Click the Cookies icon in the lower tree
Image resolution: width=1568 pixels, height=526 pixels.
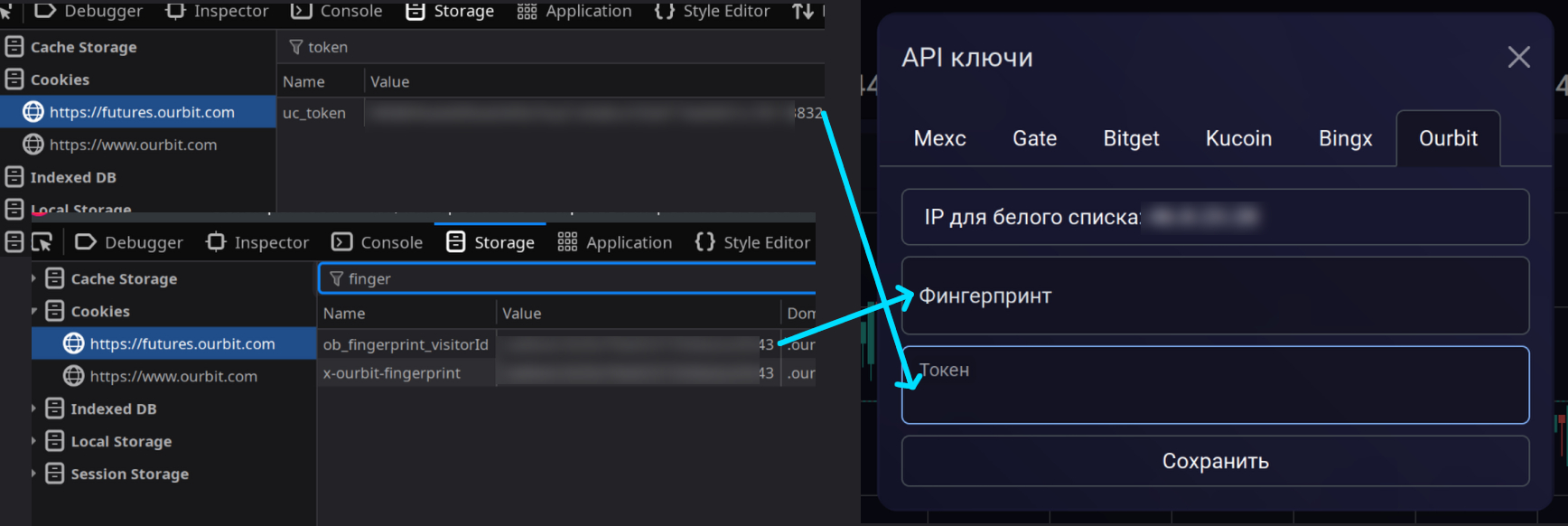[x=55, y=311]
